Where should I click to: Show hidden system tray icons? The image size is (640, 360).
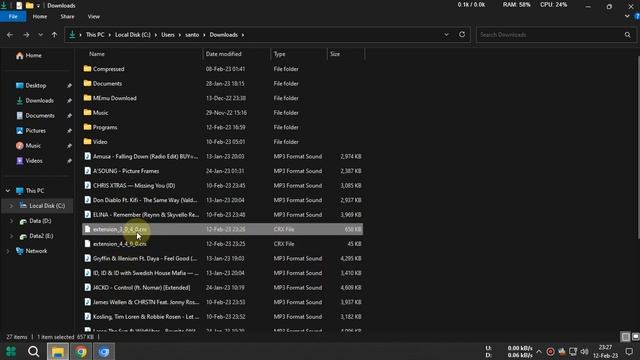(x=539, y=352)
